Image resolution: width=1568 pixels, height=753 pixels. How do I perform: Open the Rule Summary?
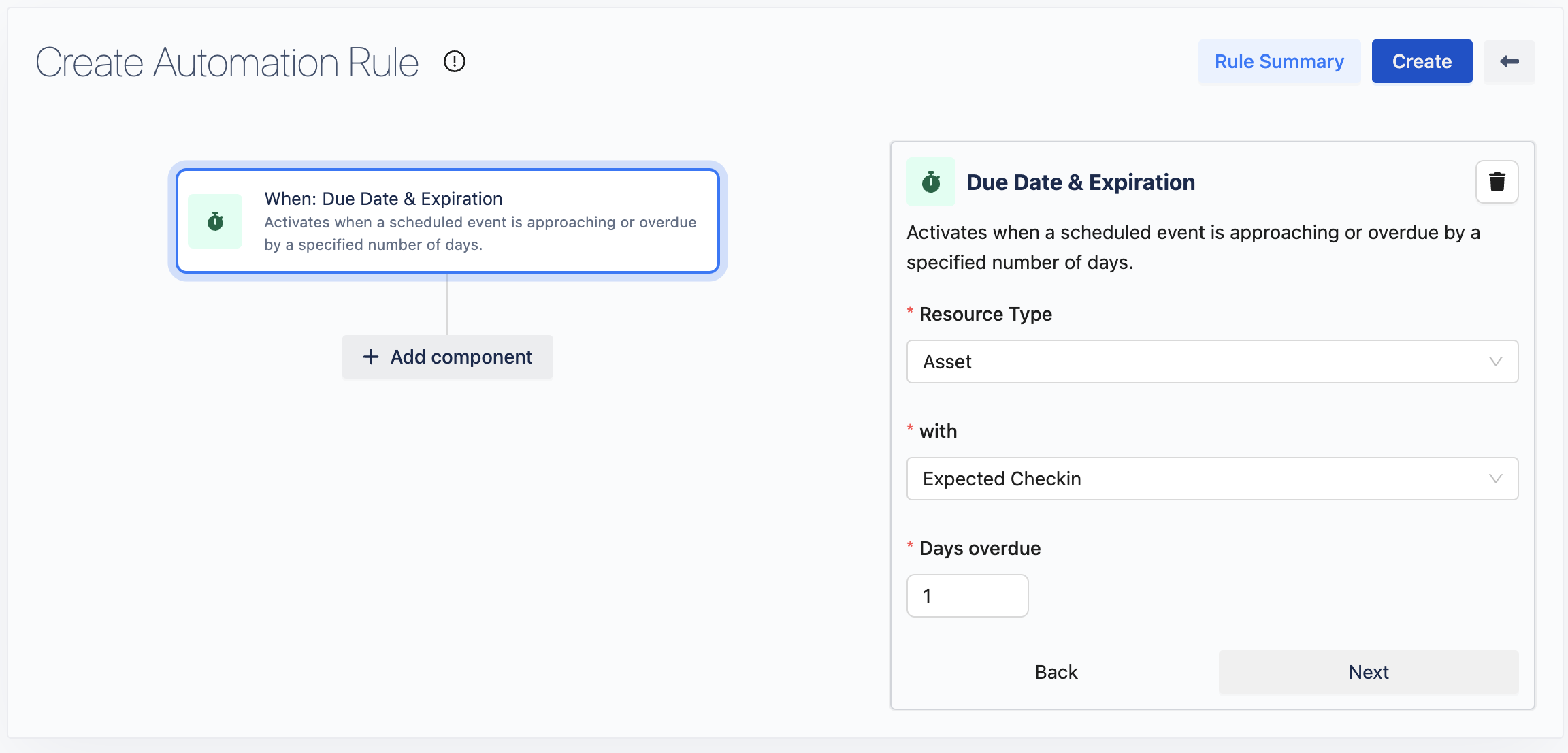(x=1279, y=62)
